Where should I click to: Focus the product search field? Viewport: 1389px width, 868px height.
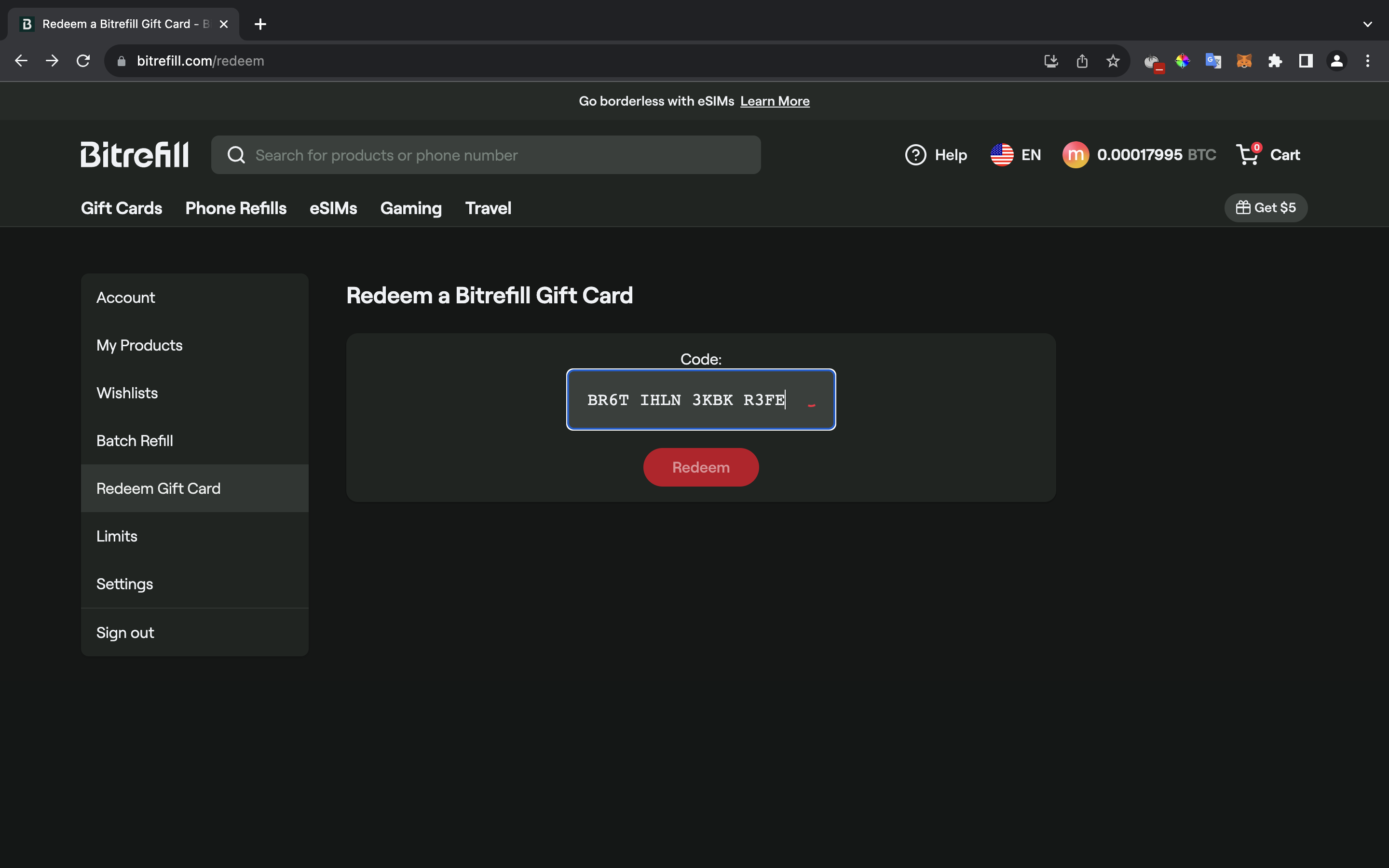coord(486,155)
